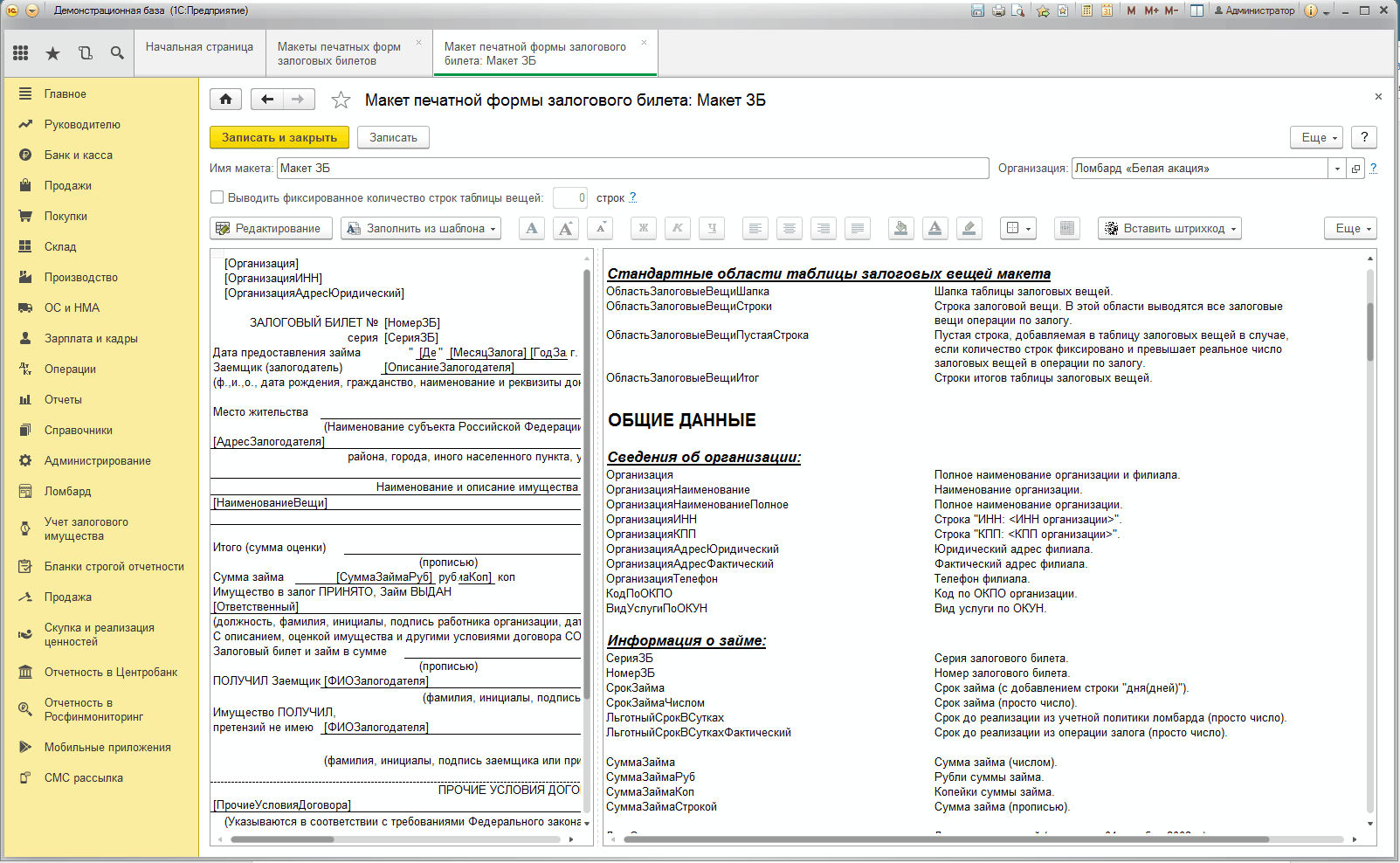This screenshot has height=863, width=1400.
Task: Pick the cell background fill color
Action: tap(901, 228)
